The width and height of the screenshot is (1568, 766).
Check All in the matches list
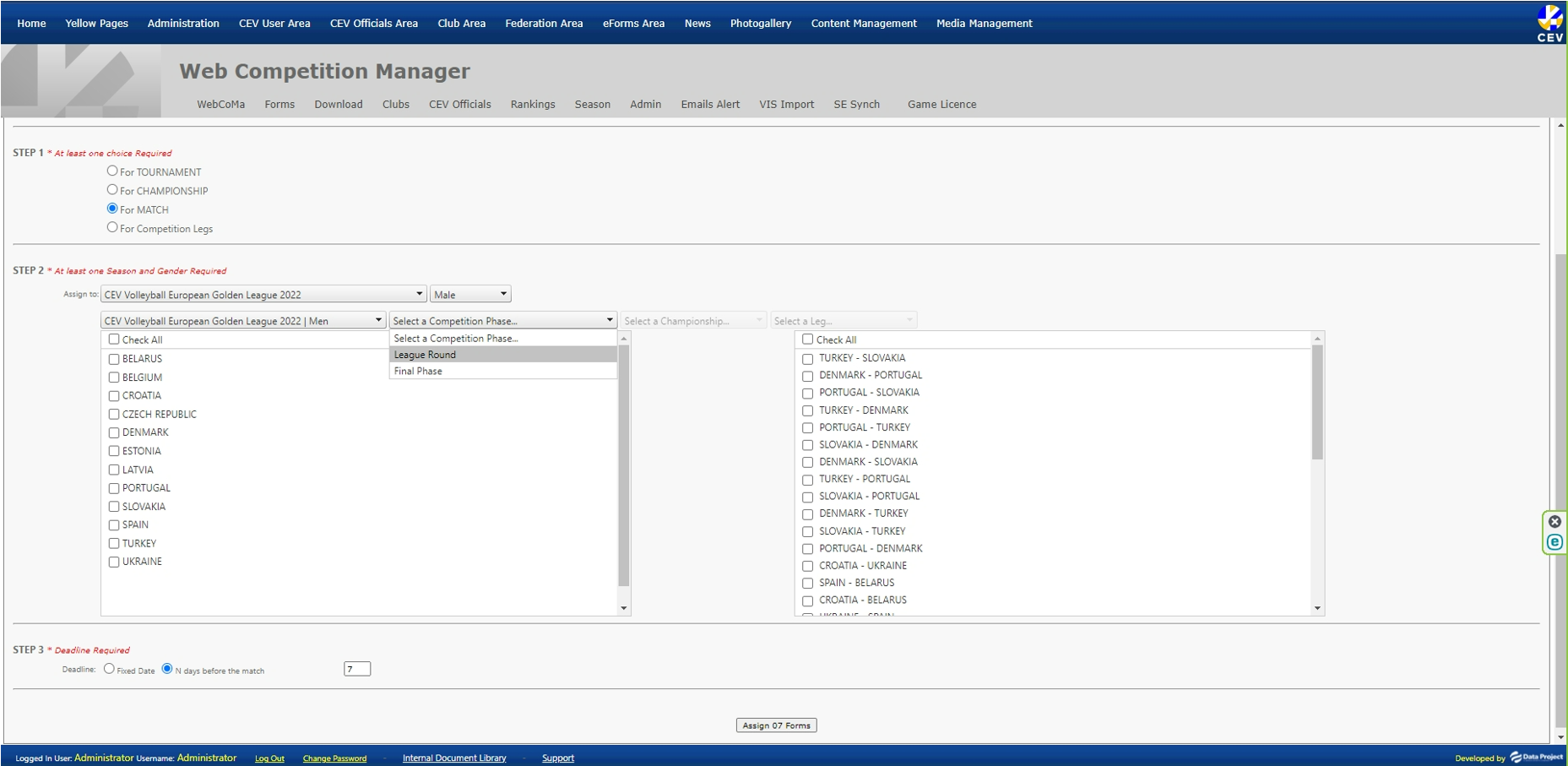[x=808, y=340]
